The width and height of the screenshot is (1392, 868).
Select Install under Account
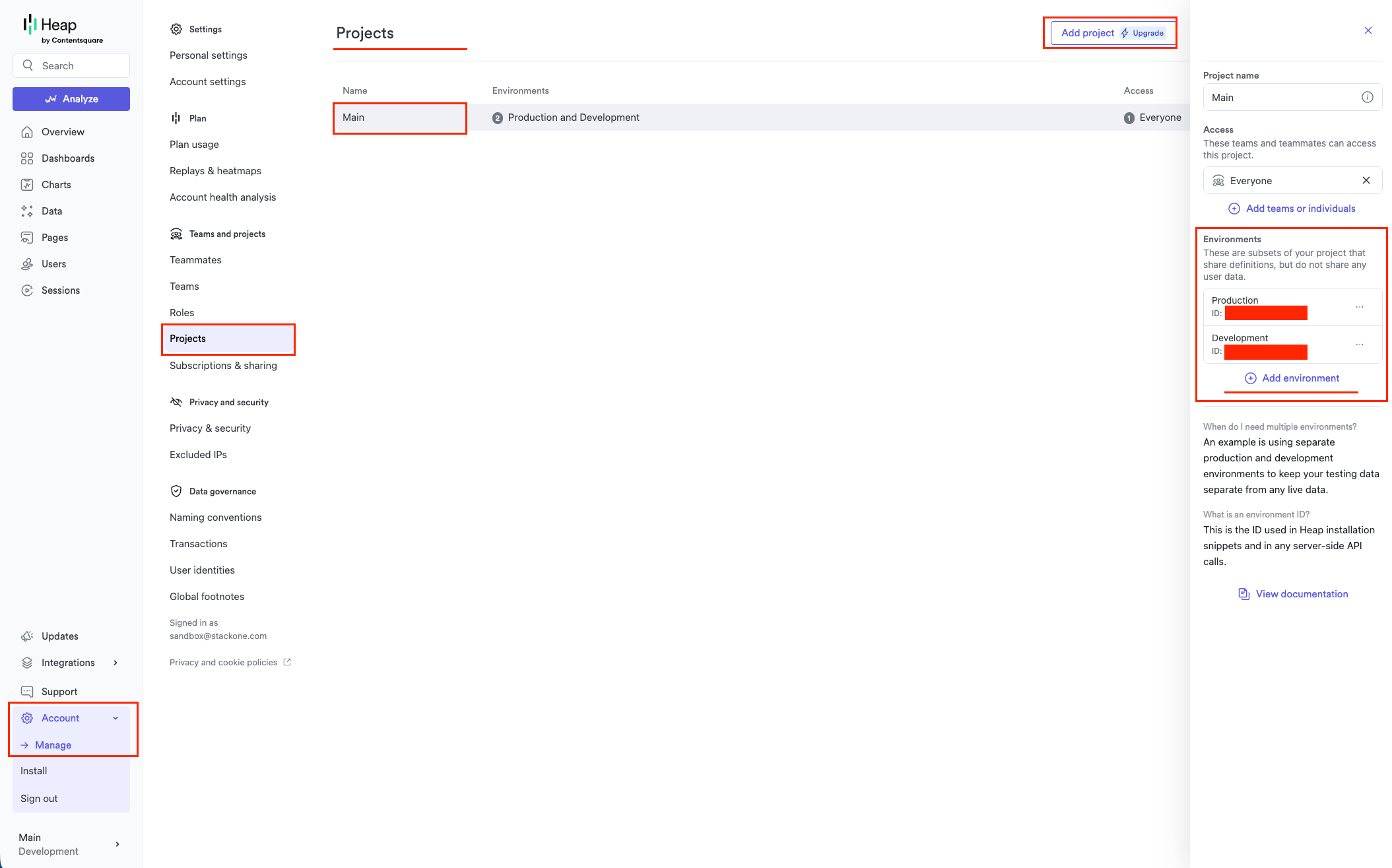(34, 771)
